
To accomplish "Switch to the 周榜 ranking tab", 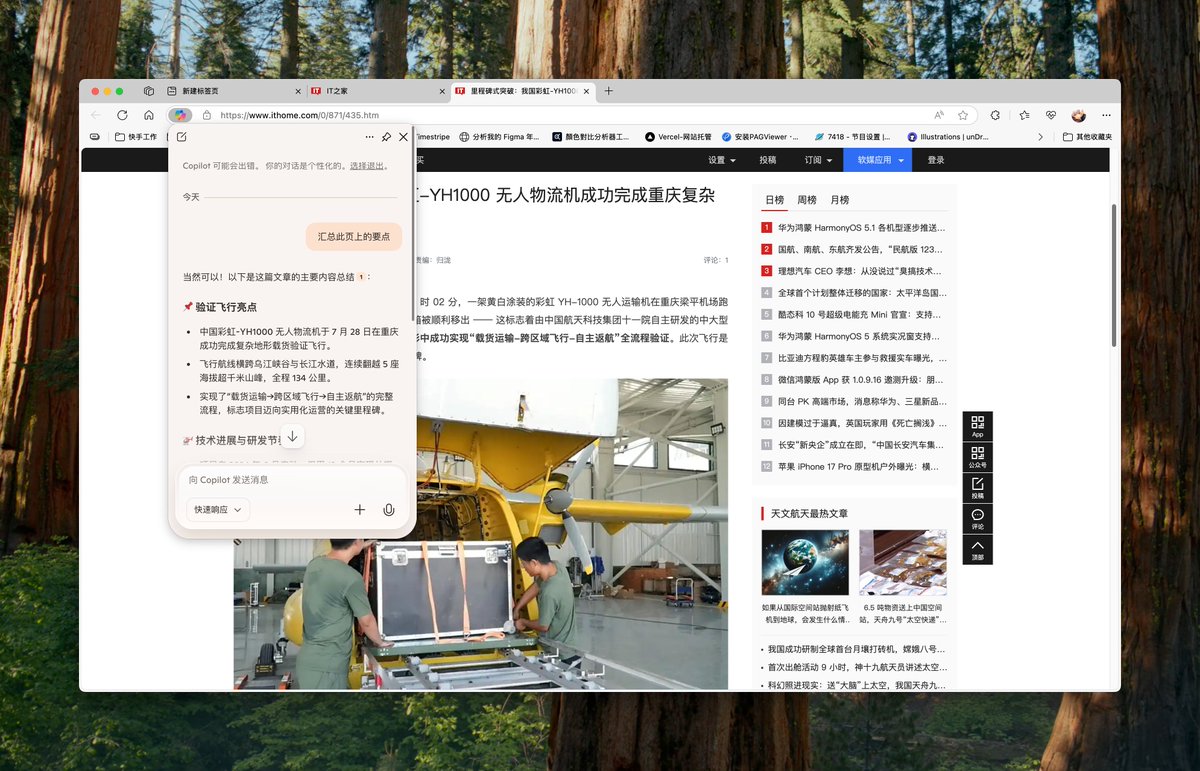I will 807,199.
